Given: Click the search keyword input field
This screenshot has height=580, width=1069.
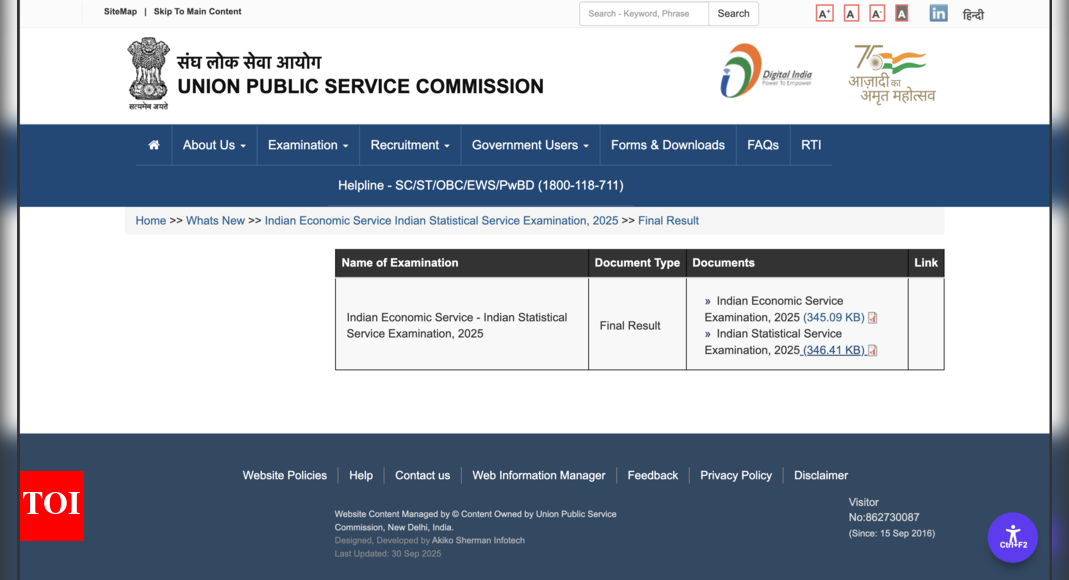Looking at the screenshot, I should point(644,14).
